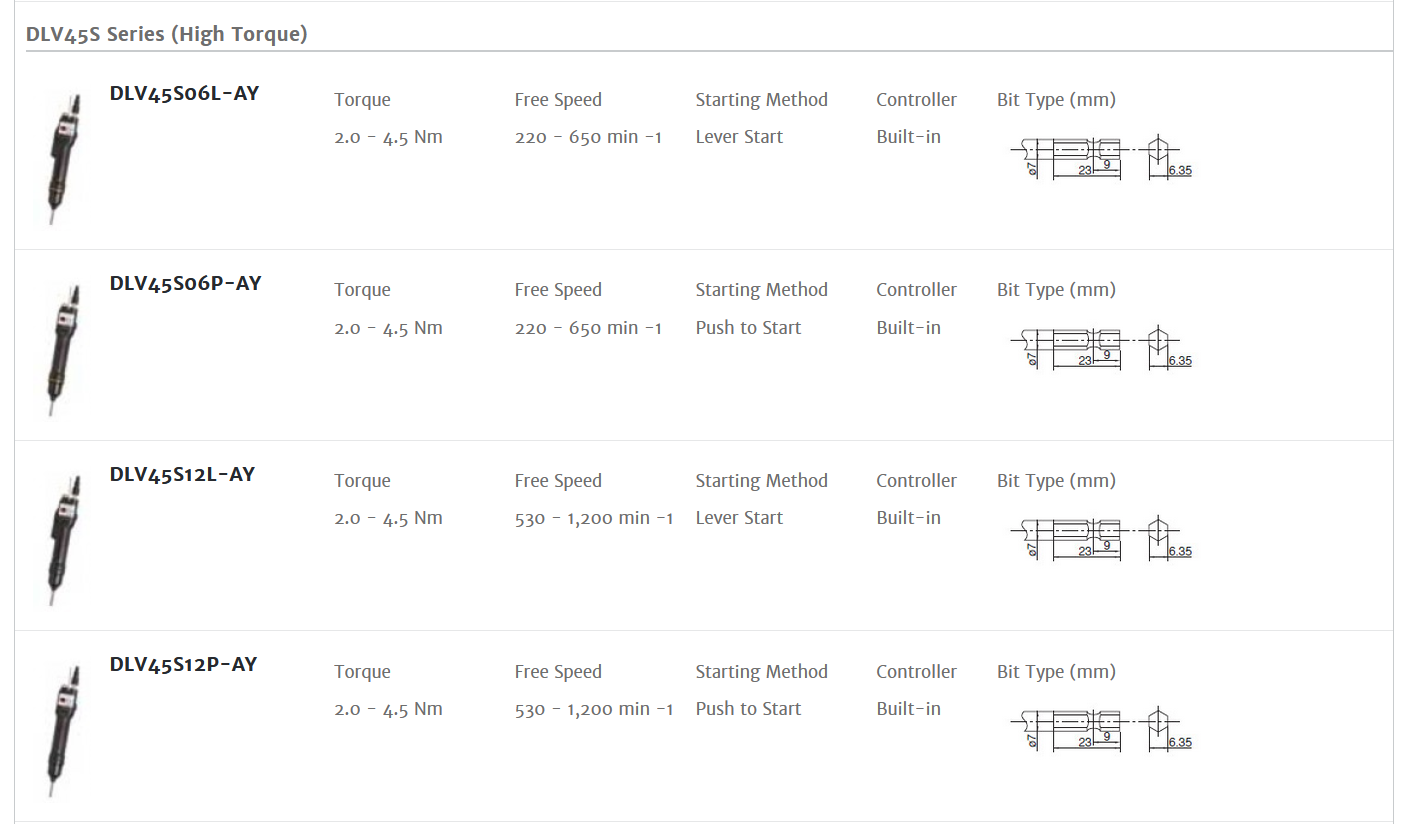
Task: Click the bit type diagram for DLV45S12L-AY
Action: click(x=1101, y=538)
